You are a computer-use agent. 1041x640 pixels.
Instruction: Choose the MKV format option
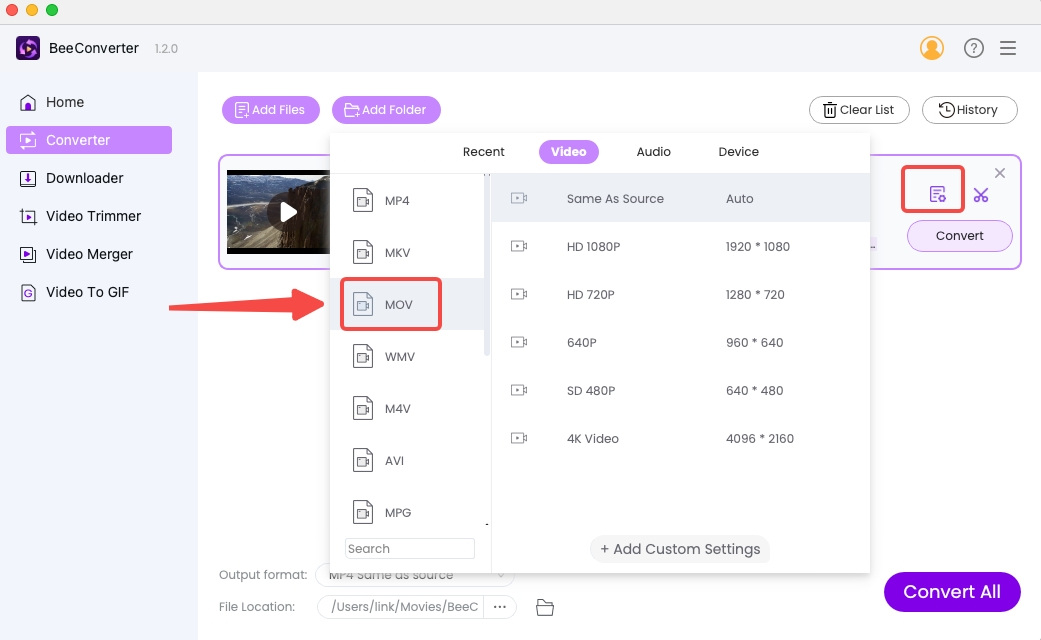tap(396, 253)
